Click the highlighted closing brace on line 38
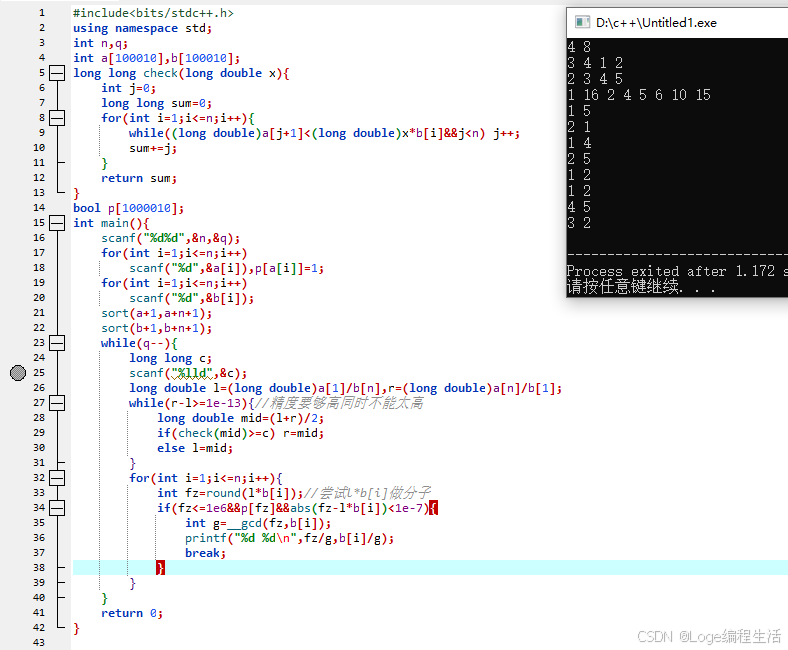Image resolution: width=788 pixels, height=650 pixels. [160, 568]
